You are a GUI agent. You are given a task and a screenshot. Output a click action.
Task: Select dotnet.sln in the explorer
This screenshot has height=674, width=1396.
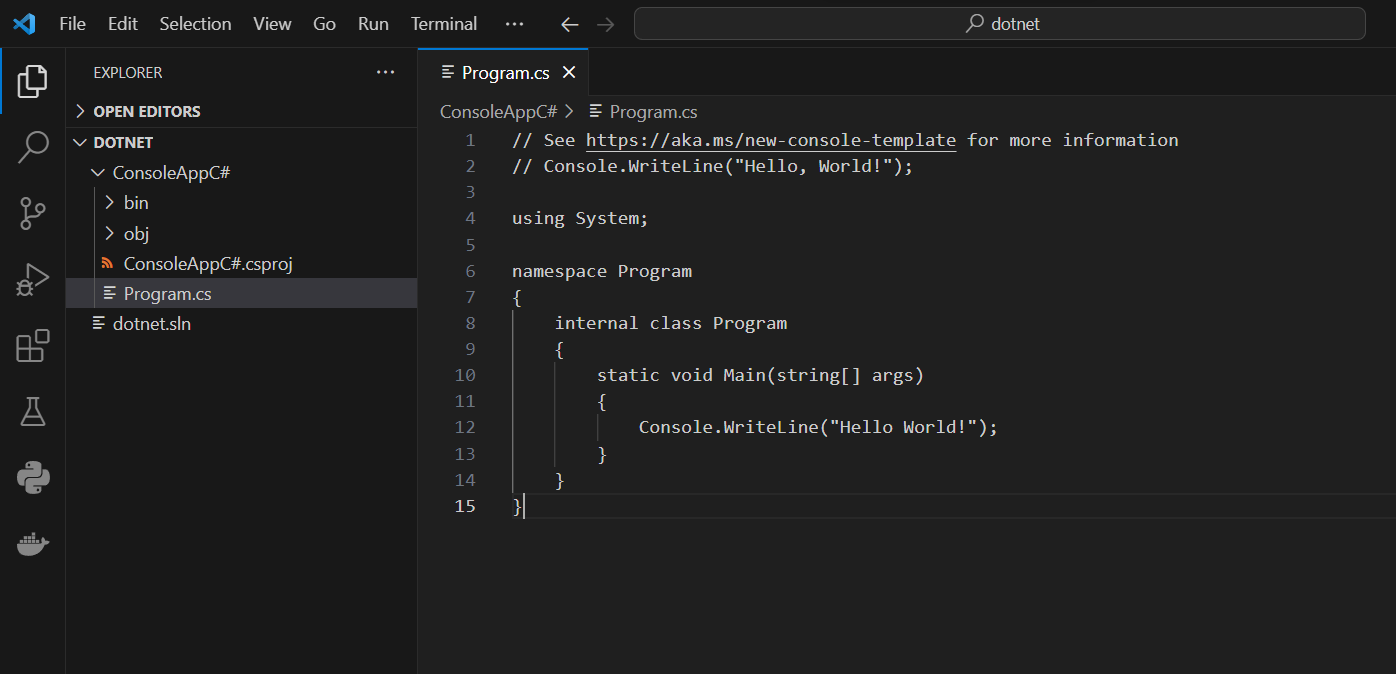point(241,323)
